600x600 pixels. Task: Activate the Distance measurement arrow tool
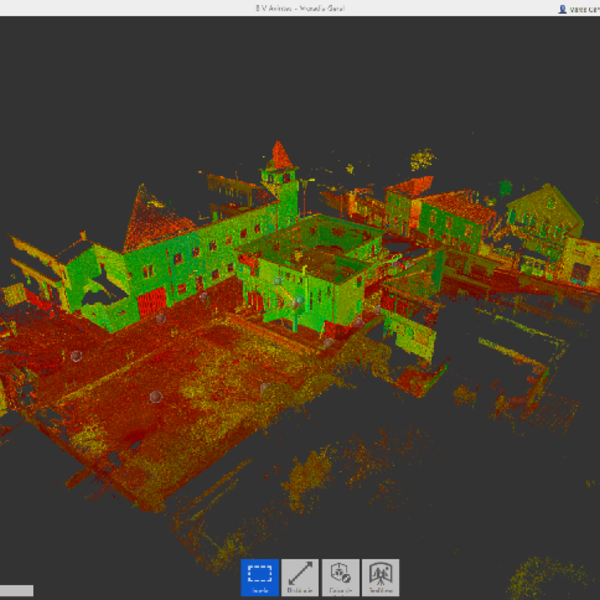click(x=300, y=577)
